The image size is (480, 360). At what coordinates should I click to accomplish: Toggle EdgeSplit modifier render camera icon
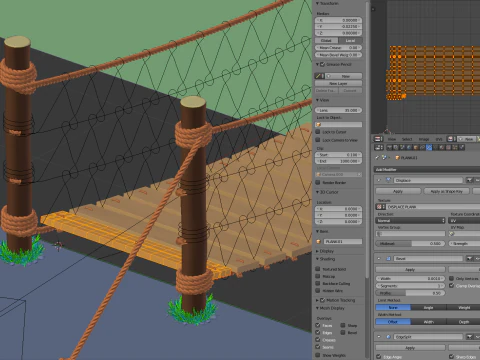469,337
